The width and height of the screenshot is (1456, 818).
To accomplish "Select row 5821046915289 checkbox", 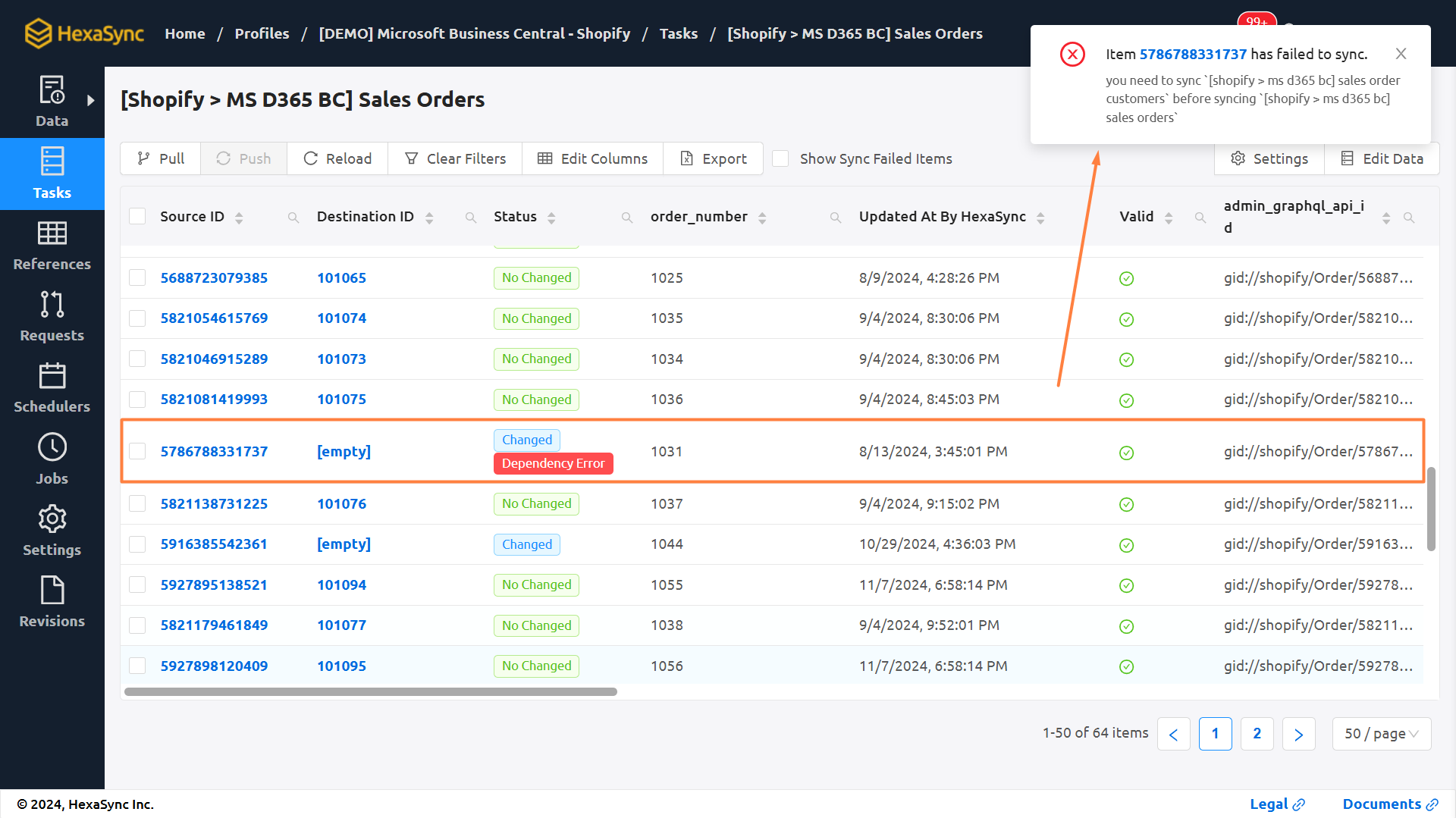I will click(x=137, y=359).
